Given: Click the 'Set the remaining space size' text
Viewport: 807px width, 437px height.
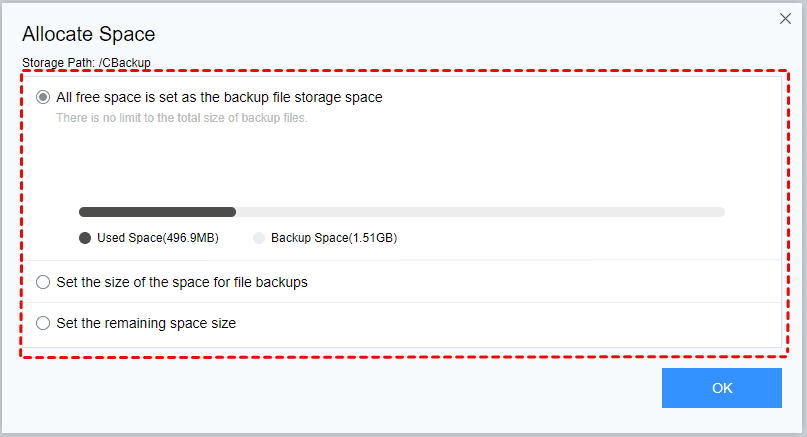Looking at the screenshot, I should click(x=146, y=323).
